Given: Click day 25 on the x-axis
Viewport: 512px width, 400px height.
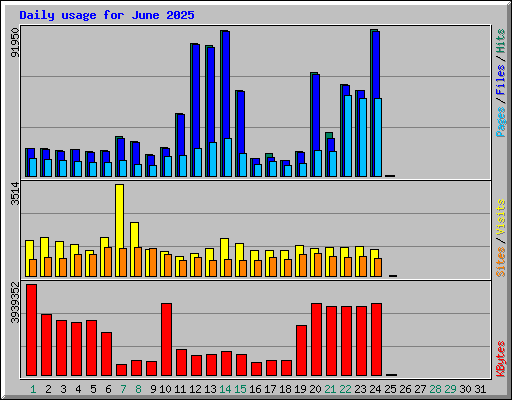Looking at the screenshot, I should click(390, 389).
